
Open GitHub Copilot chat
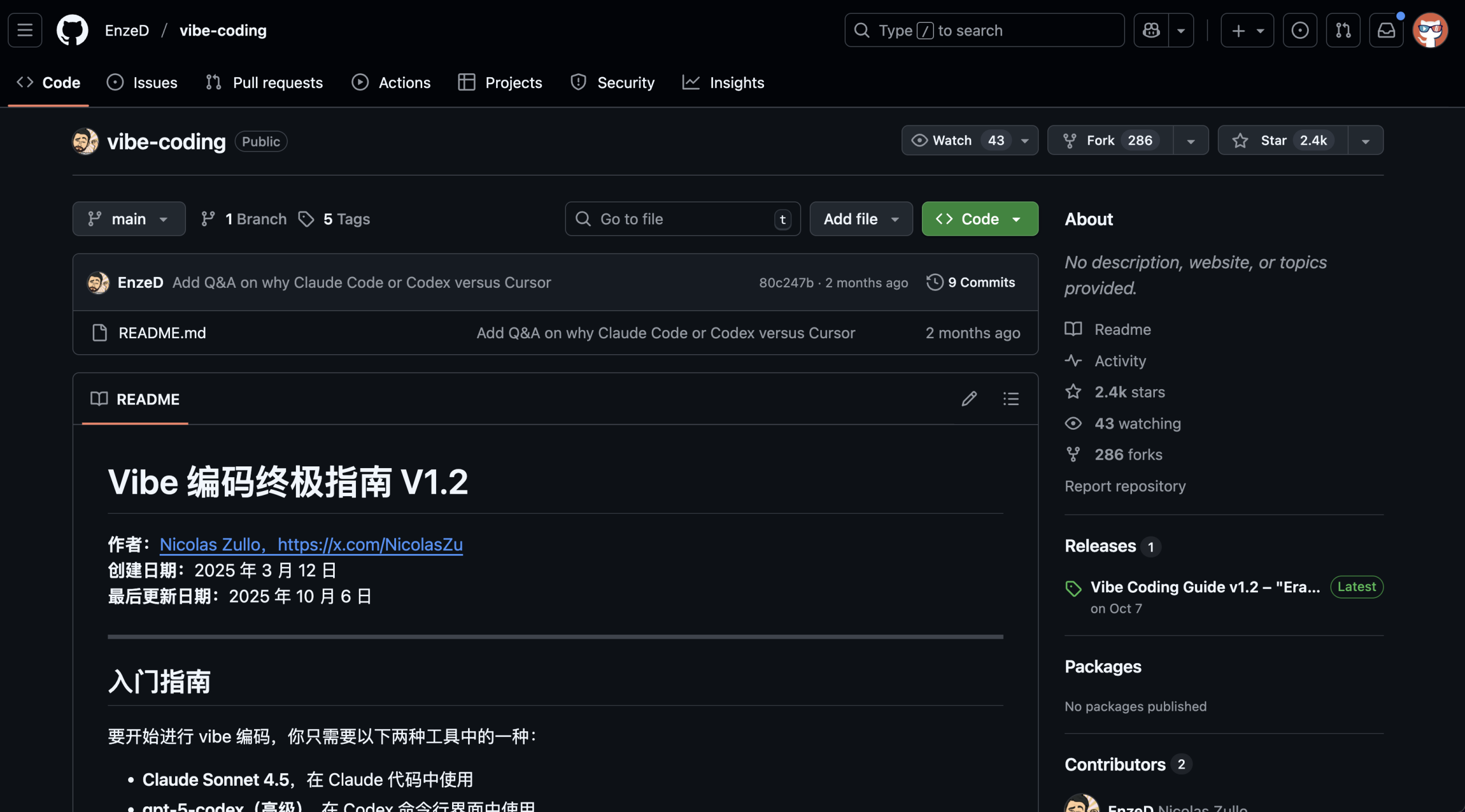[1150, 30]
